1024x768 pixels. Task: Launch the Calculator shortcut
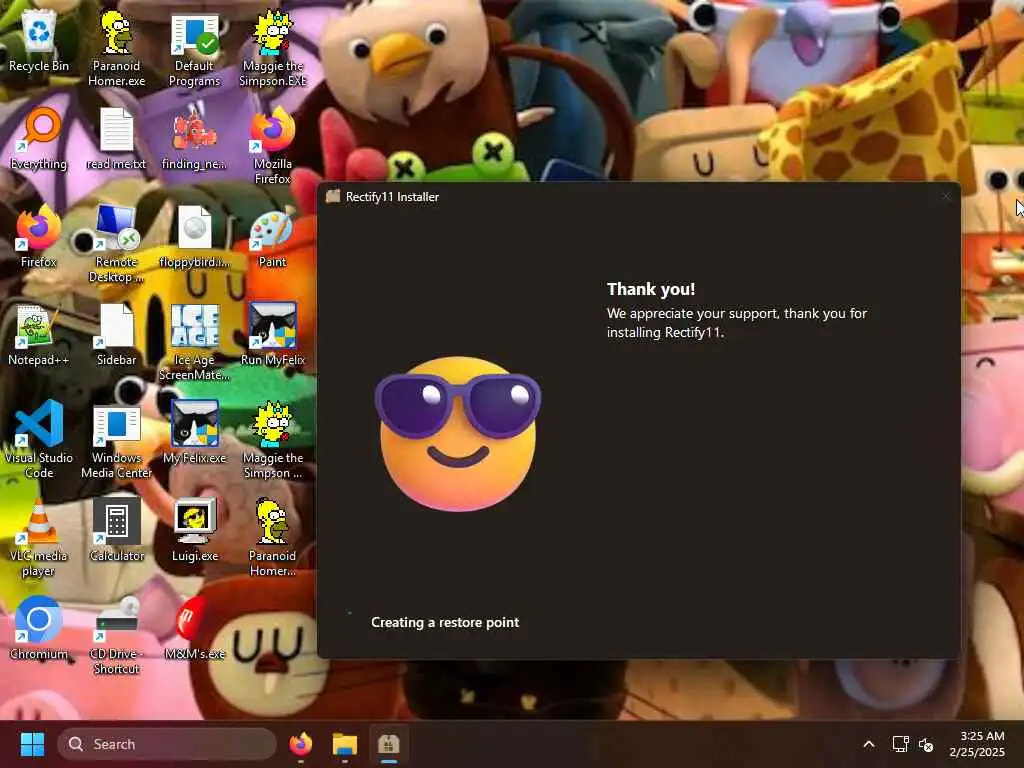point(116,530)
